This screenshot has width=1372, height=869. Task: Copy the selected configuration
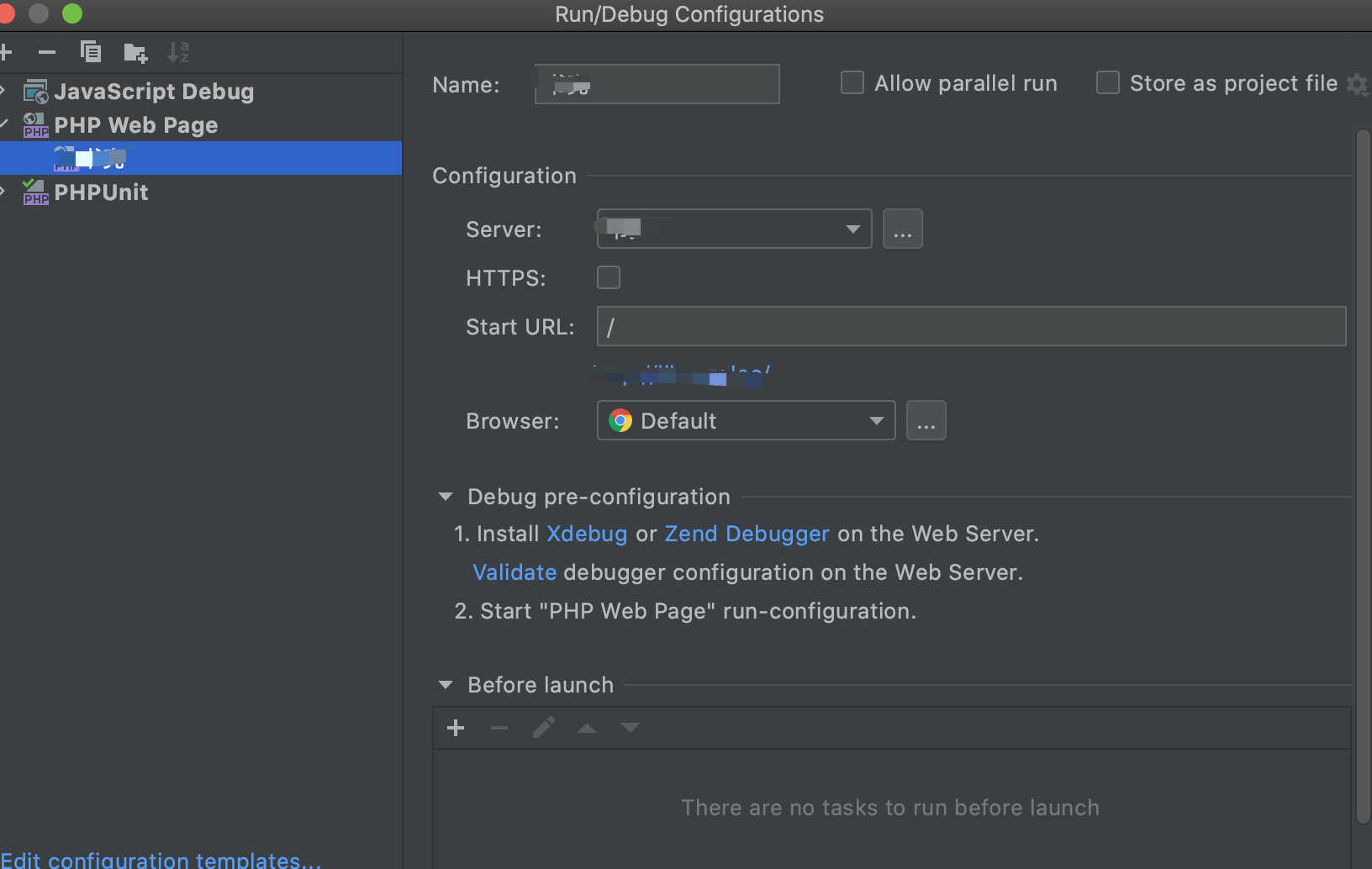(91, 52)
